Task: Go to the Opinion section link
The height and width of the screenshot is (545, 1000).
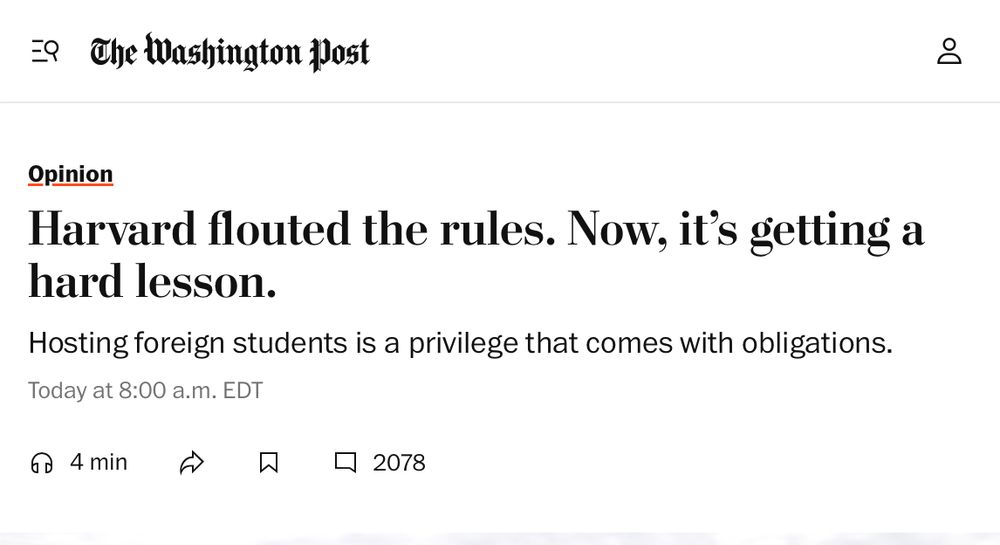Action: (70, 174)
